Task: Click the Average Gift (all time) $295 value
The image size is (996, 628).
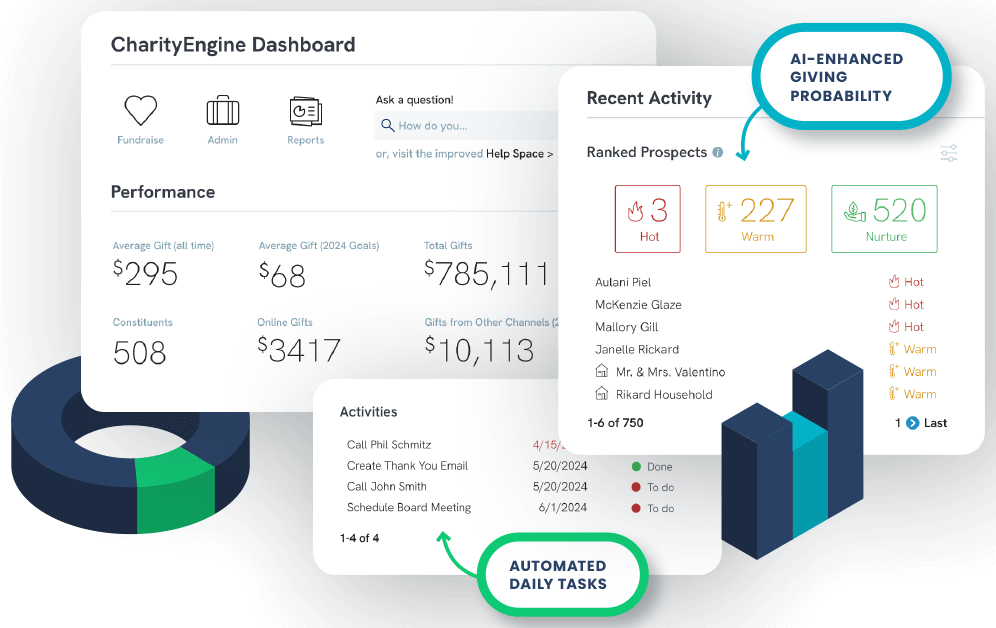Action: (145, 274)
